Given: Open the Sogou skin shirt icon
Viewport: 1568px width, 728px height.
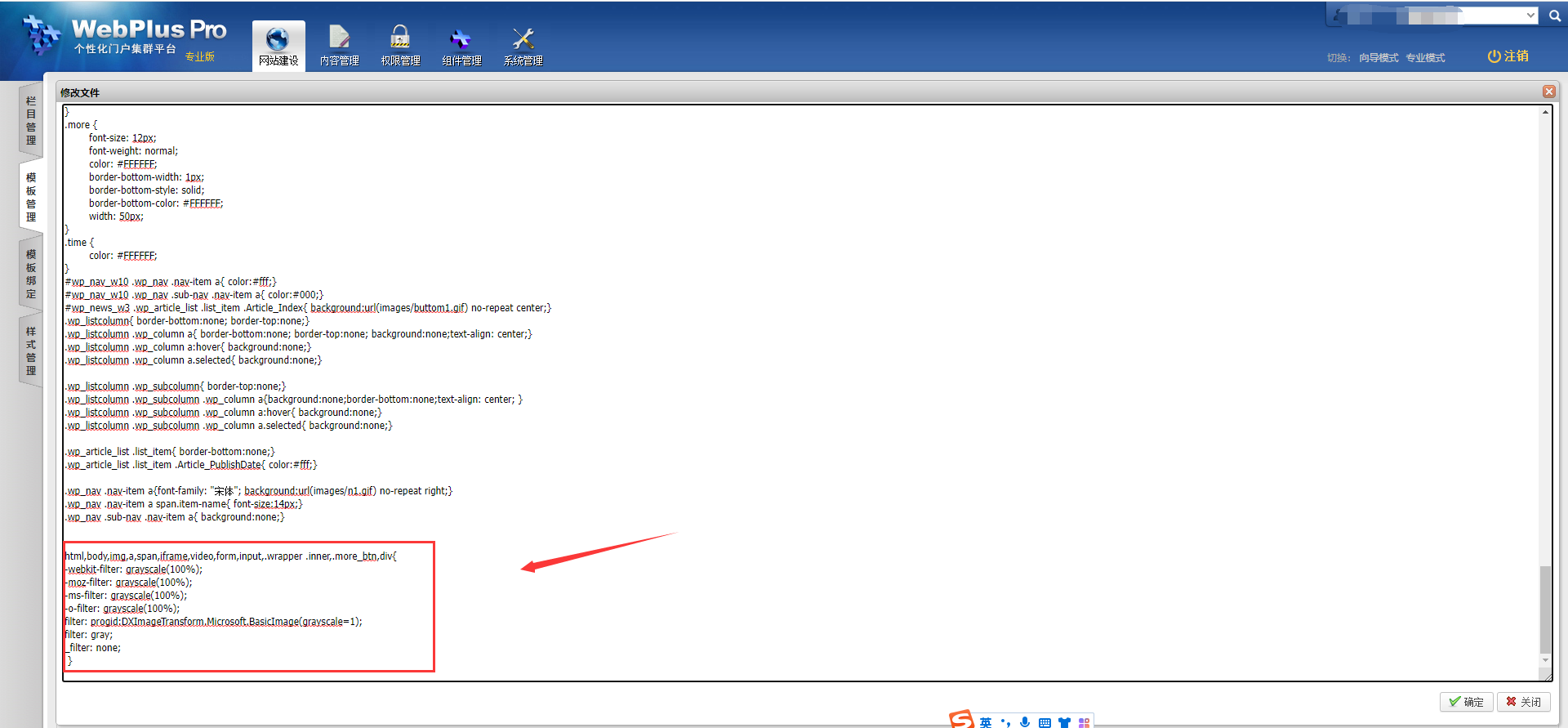Looking at the screenshot, I should pos(1064,723).
